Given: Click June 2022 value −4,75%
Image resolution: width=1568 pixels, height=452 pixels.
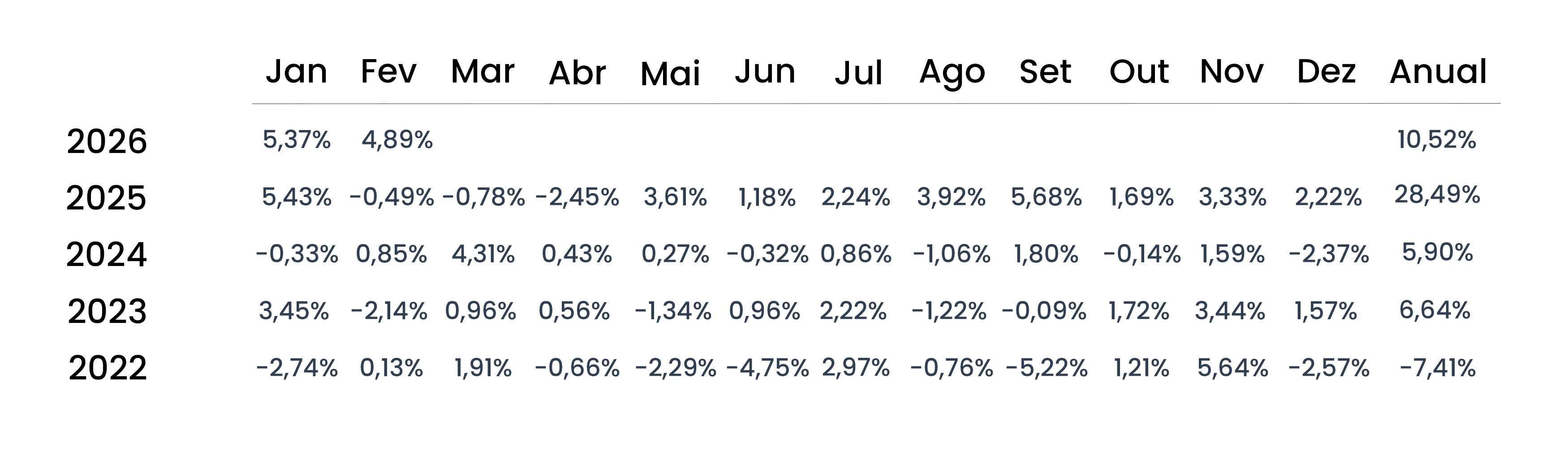Looking at the screenshot, I should point(767,368).
